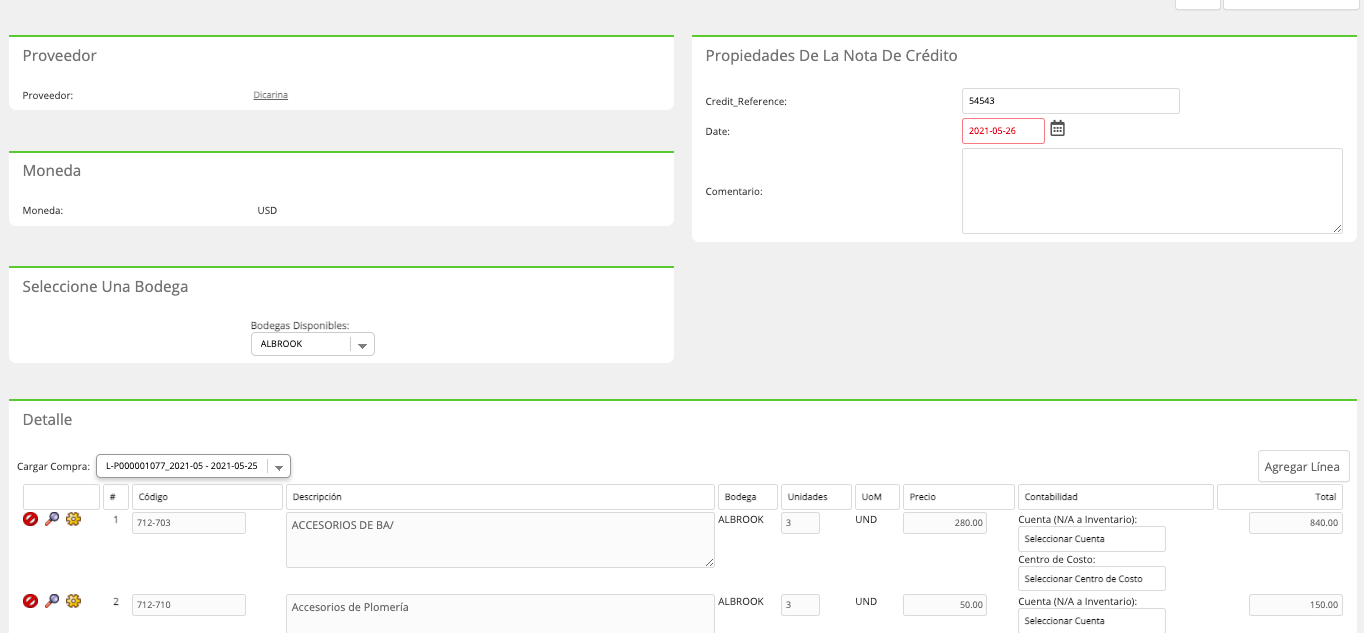The image size is (1364, 633).
Task: Click the Unidades column header
Action: click(x=816, y=497)
